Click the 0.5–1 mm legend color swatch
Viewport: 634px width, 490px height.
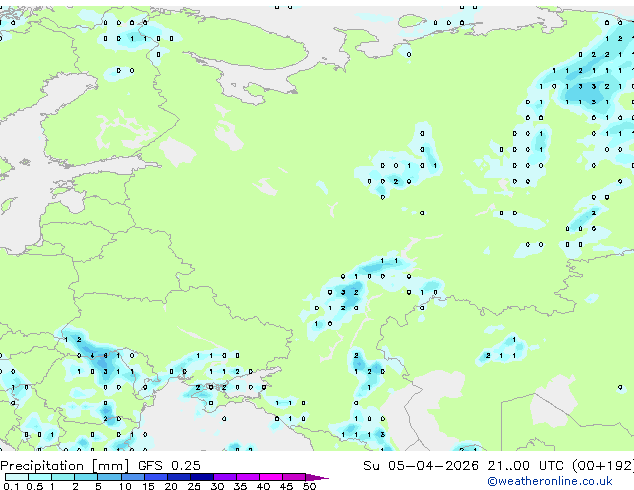[x=40, y=477]
